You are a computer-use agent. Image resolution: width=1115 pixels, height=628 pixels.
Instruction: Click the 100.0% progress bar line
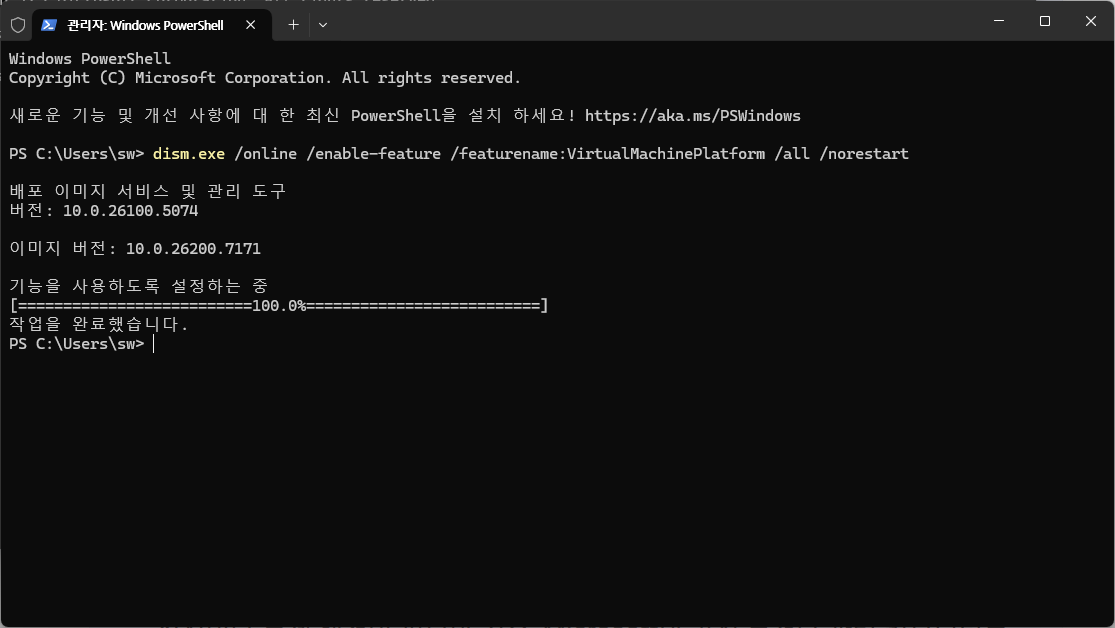(x=279, y=306)
